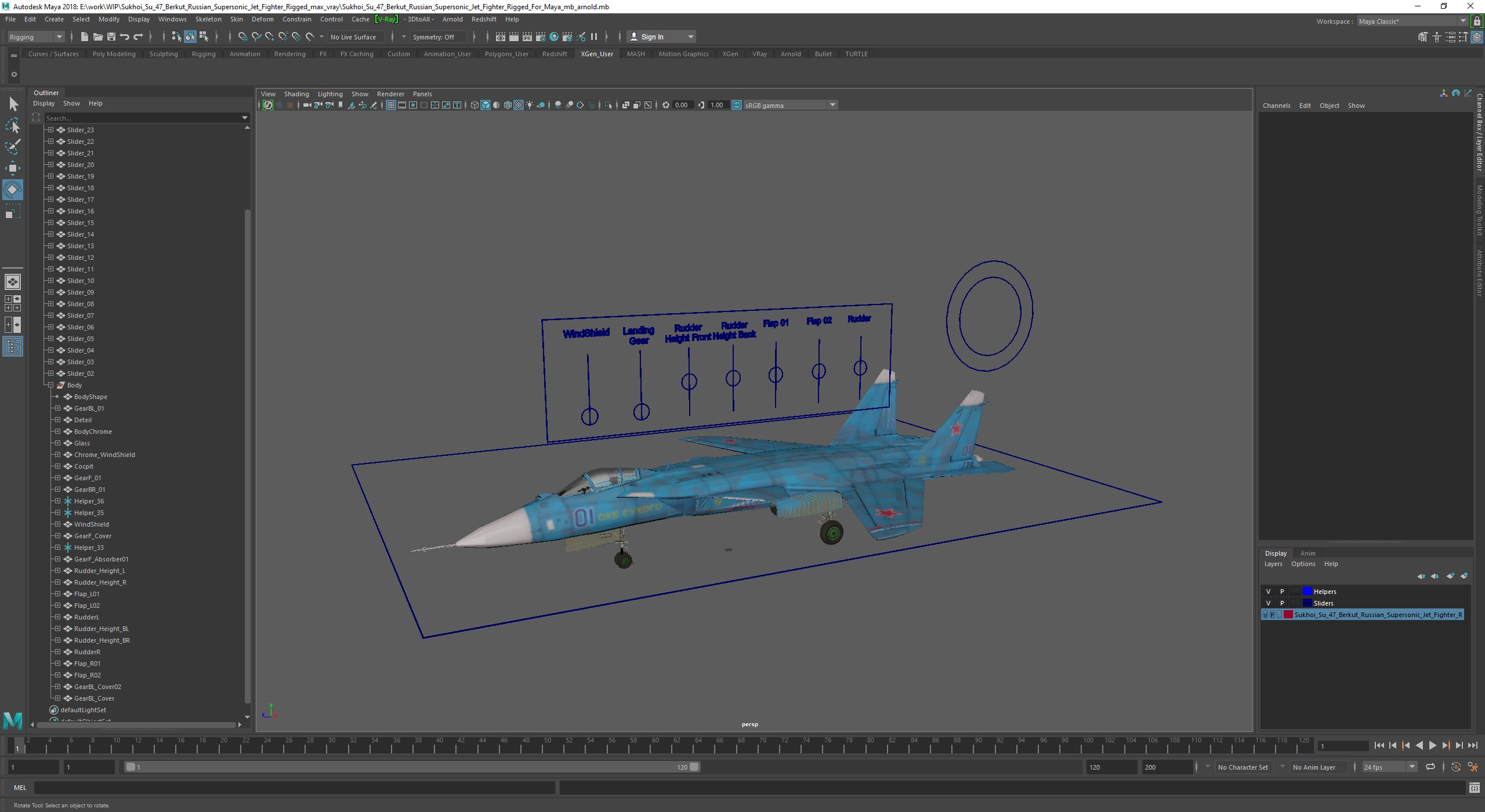The image size is (1485, 812).
Task: Open the Skeleton menu
Action: coord(208,19)
